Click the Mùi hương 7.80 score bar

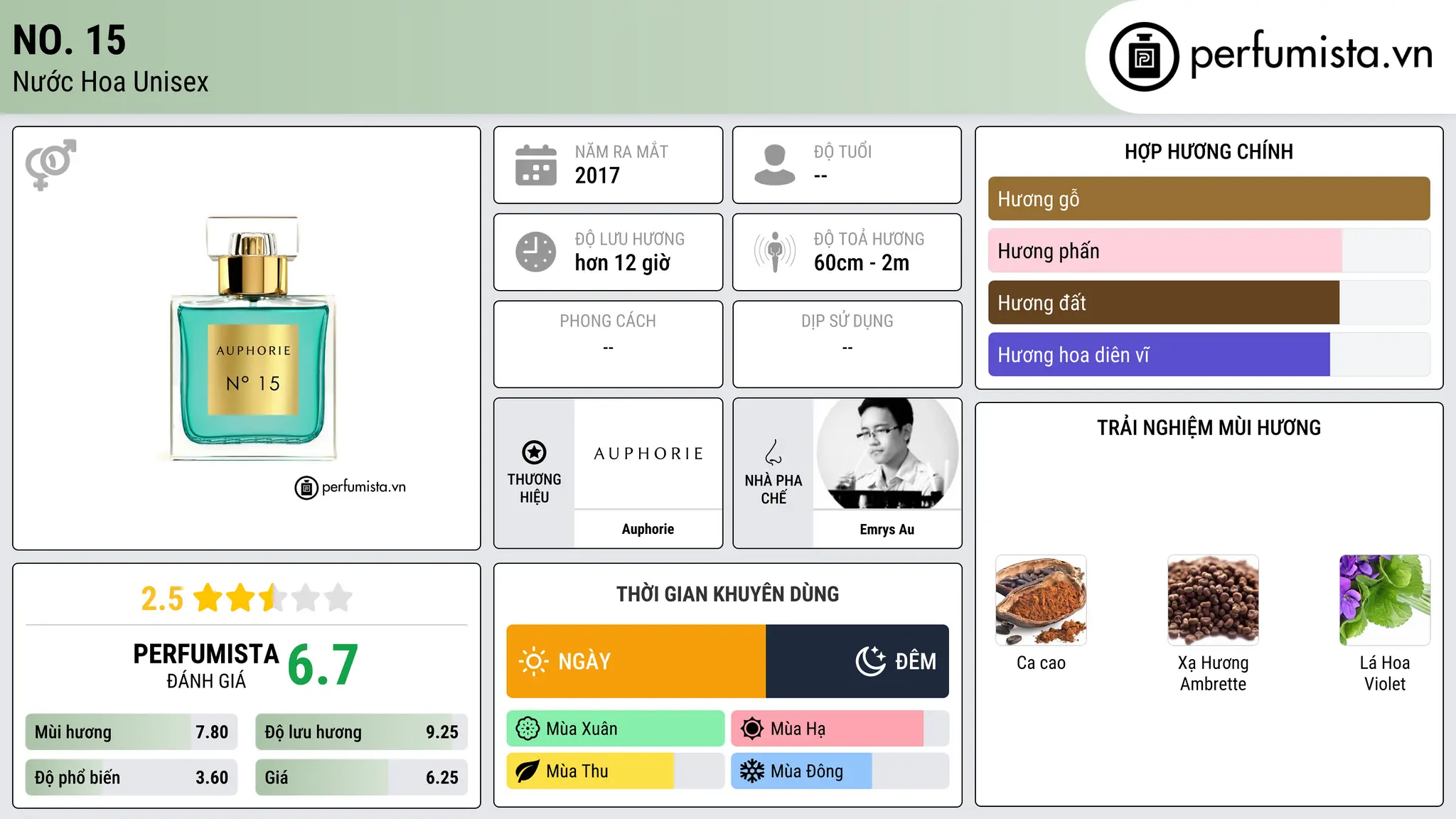click(x=132, y=732)
